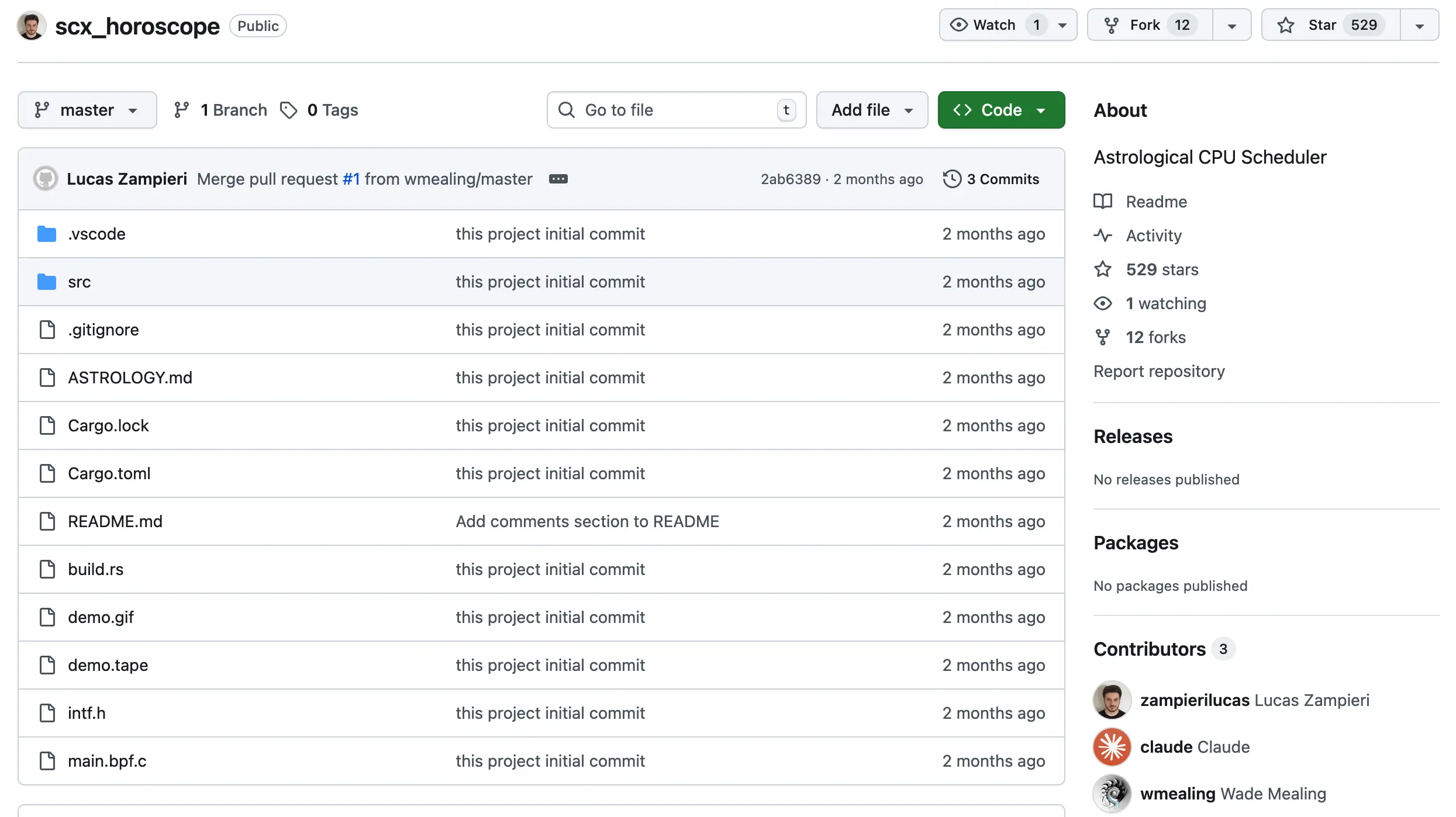Open the ASTROLOGY.md file
This screenshot has width=1456, height=817.
click(130, 378)
